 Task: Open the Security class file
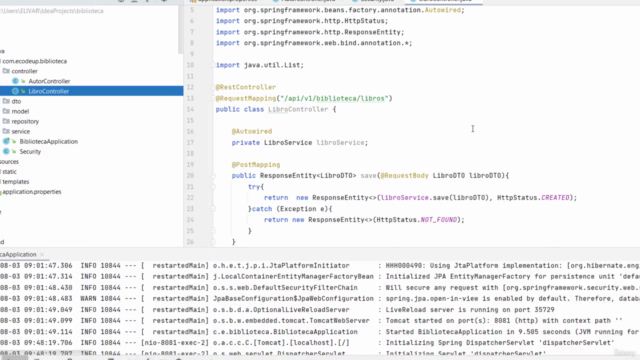tap(30, 151)
